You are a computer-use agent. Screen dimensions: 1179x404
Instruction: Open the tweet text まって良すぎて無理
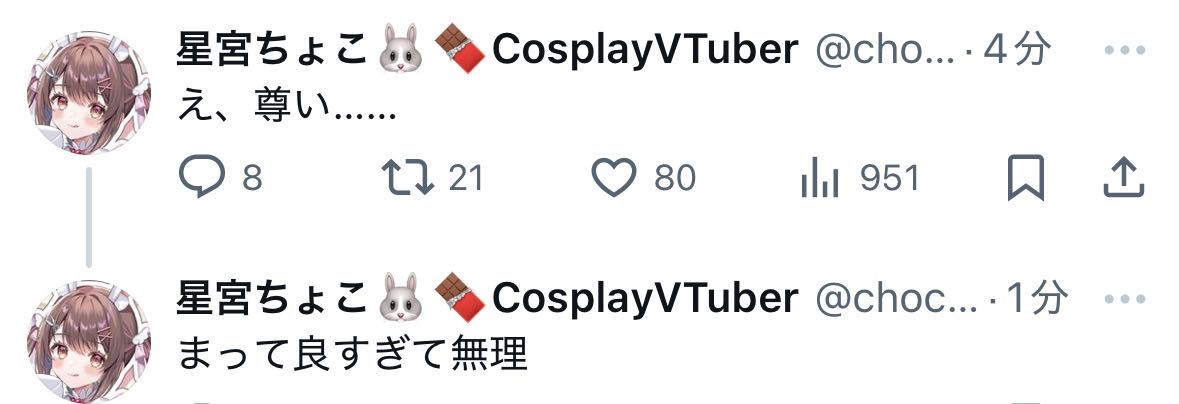(x=352, y=354)
